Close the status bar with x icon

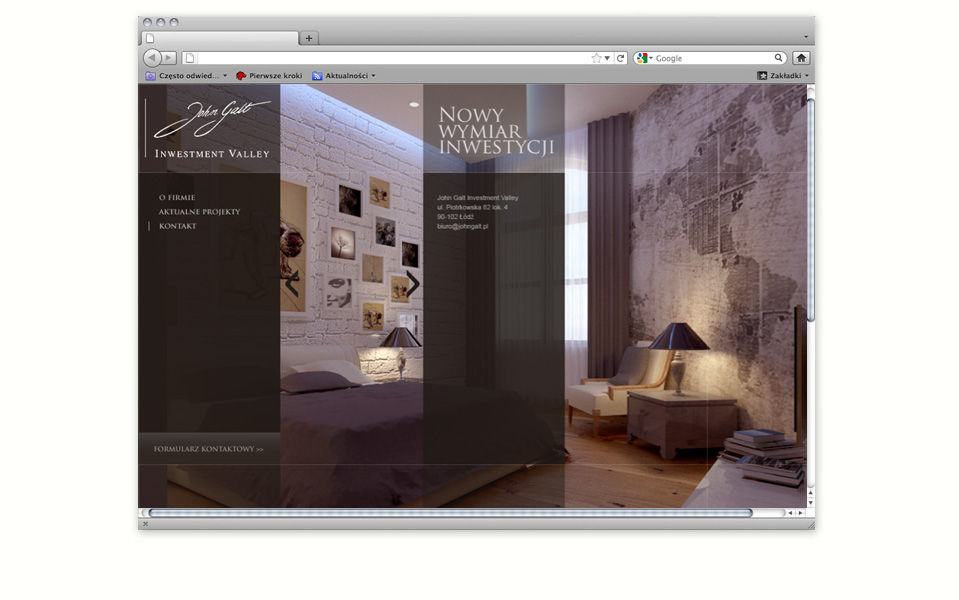click(146, 524)
